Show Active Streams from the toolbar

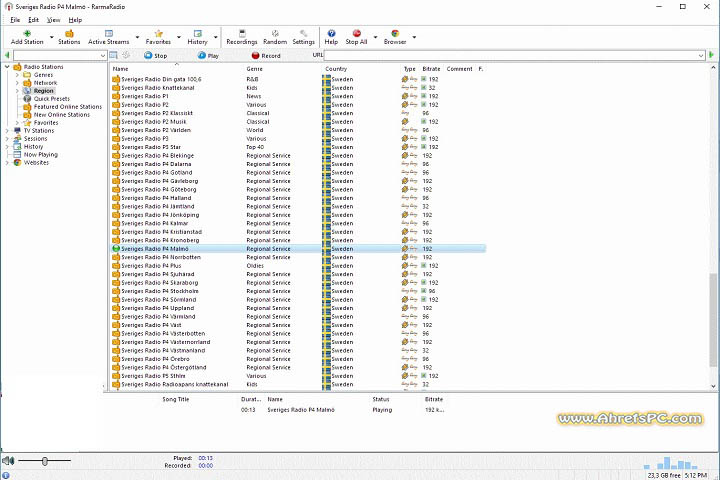[x=109, y=37]
